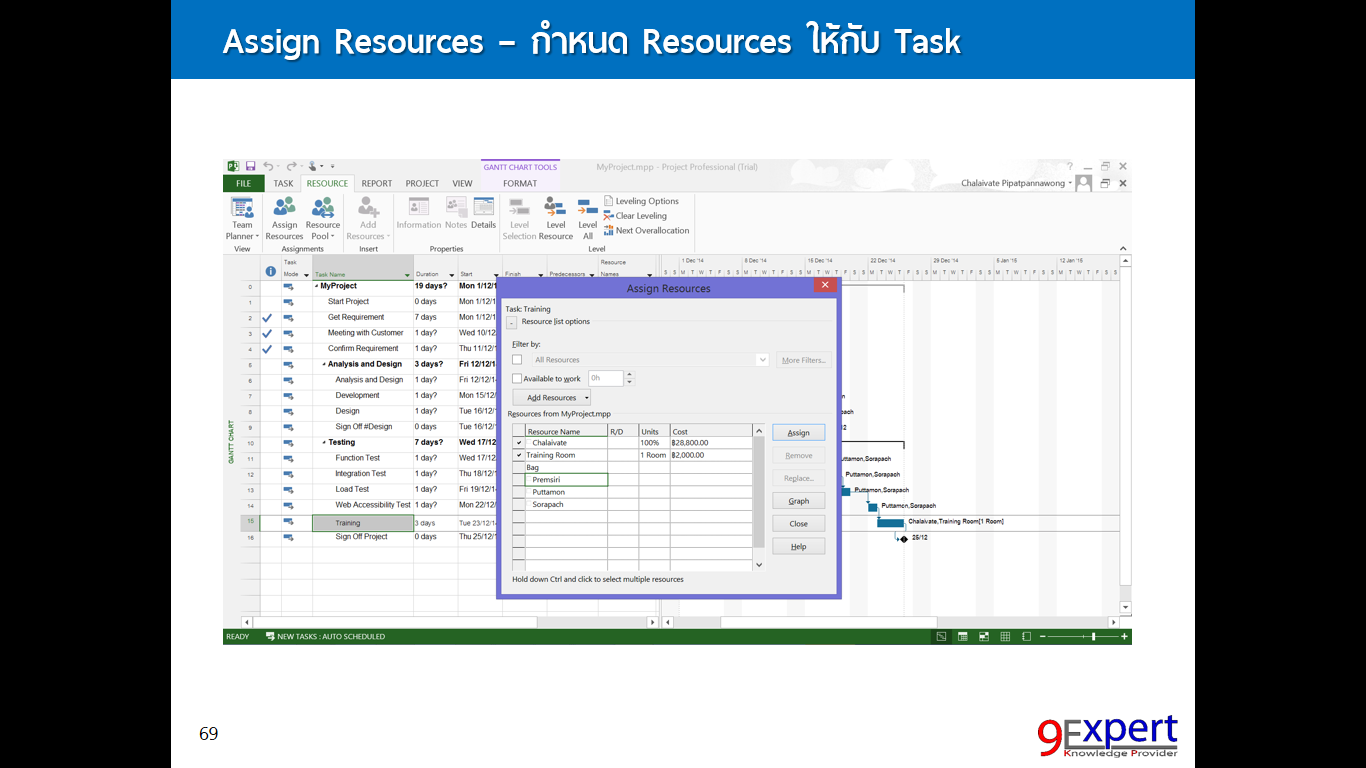Open the All Resources filter dropdown

762,359
